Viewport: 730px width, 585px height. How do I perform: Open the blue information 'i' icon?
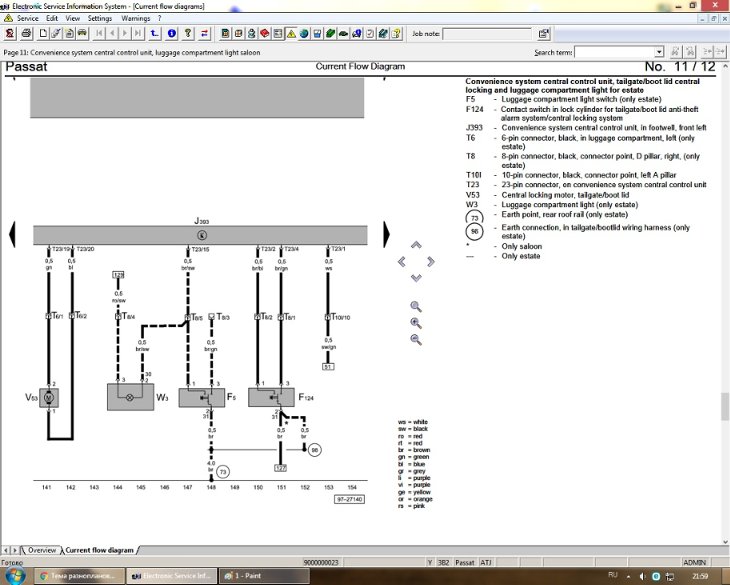click(172, 34)
